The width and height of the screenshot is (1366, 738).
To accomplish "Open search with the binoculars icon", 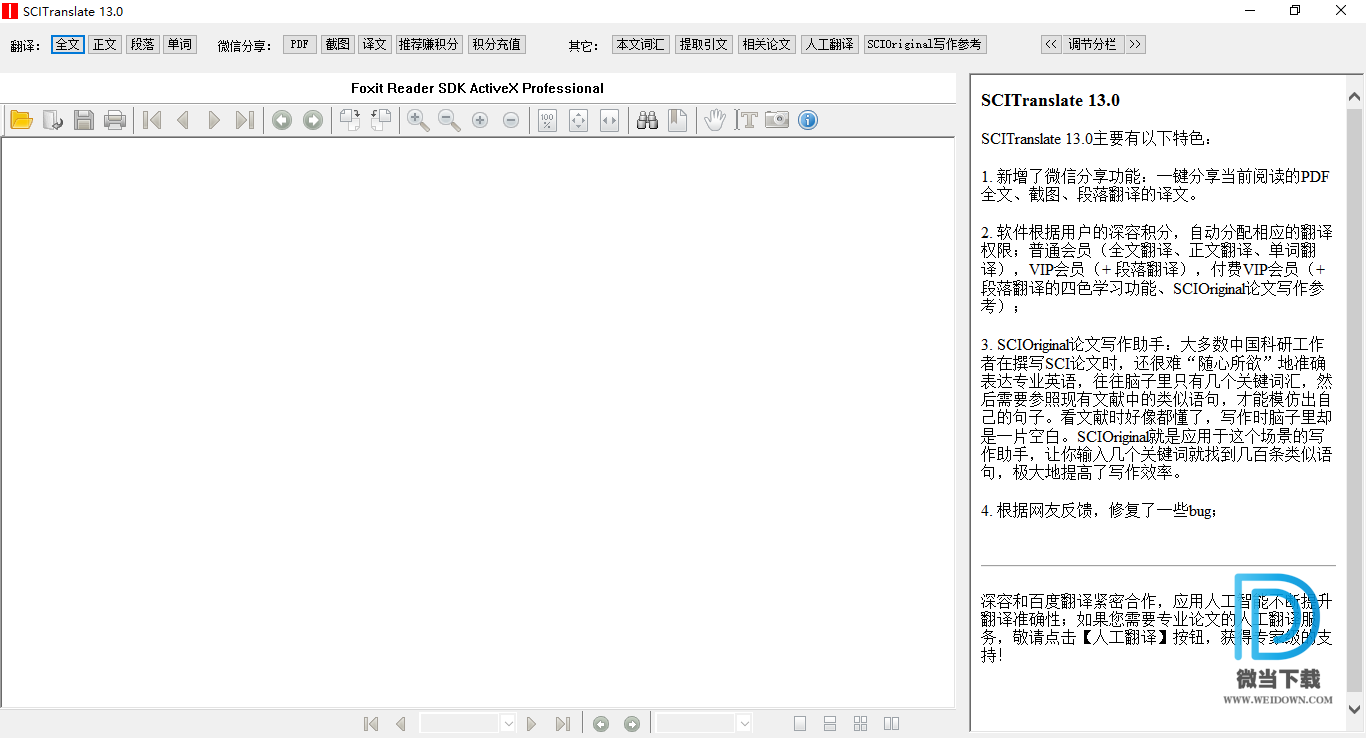I will pyautogui.click(x=647, y=120).
